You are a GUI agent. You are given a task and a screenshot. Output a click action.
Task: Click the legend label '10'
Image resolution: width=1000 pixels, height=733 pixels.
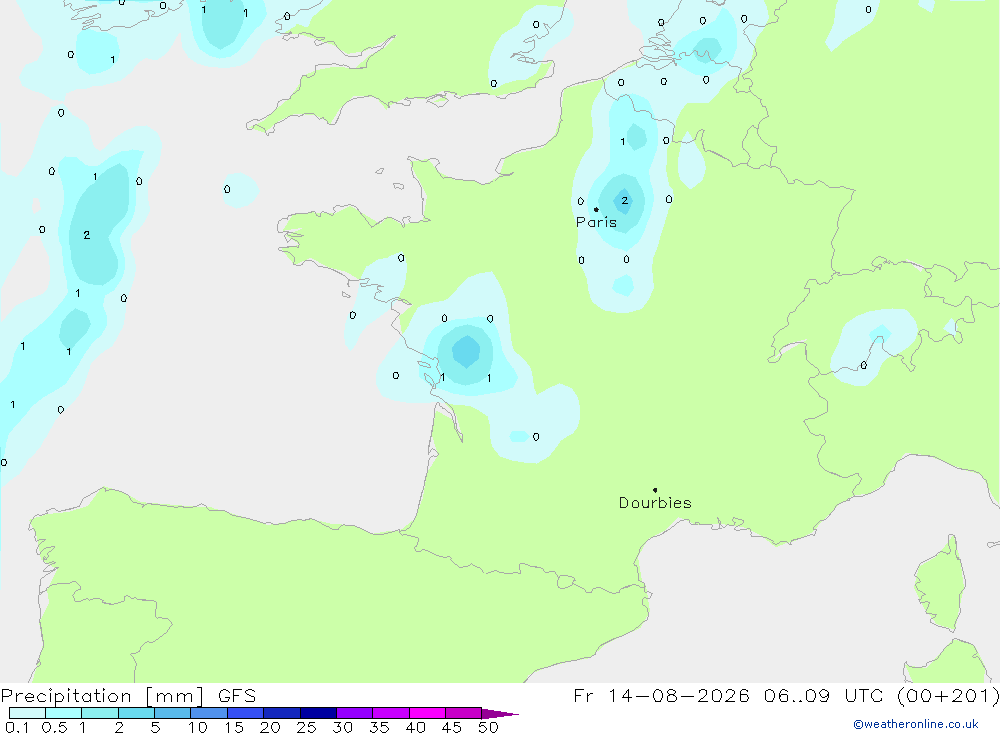198,727
